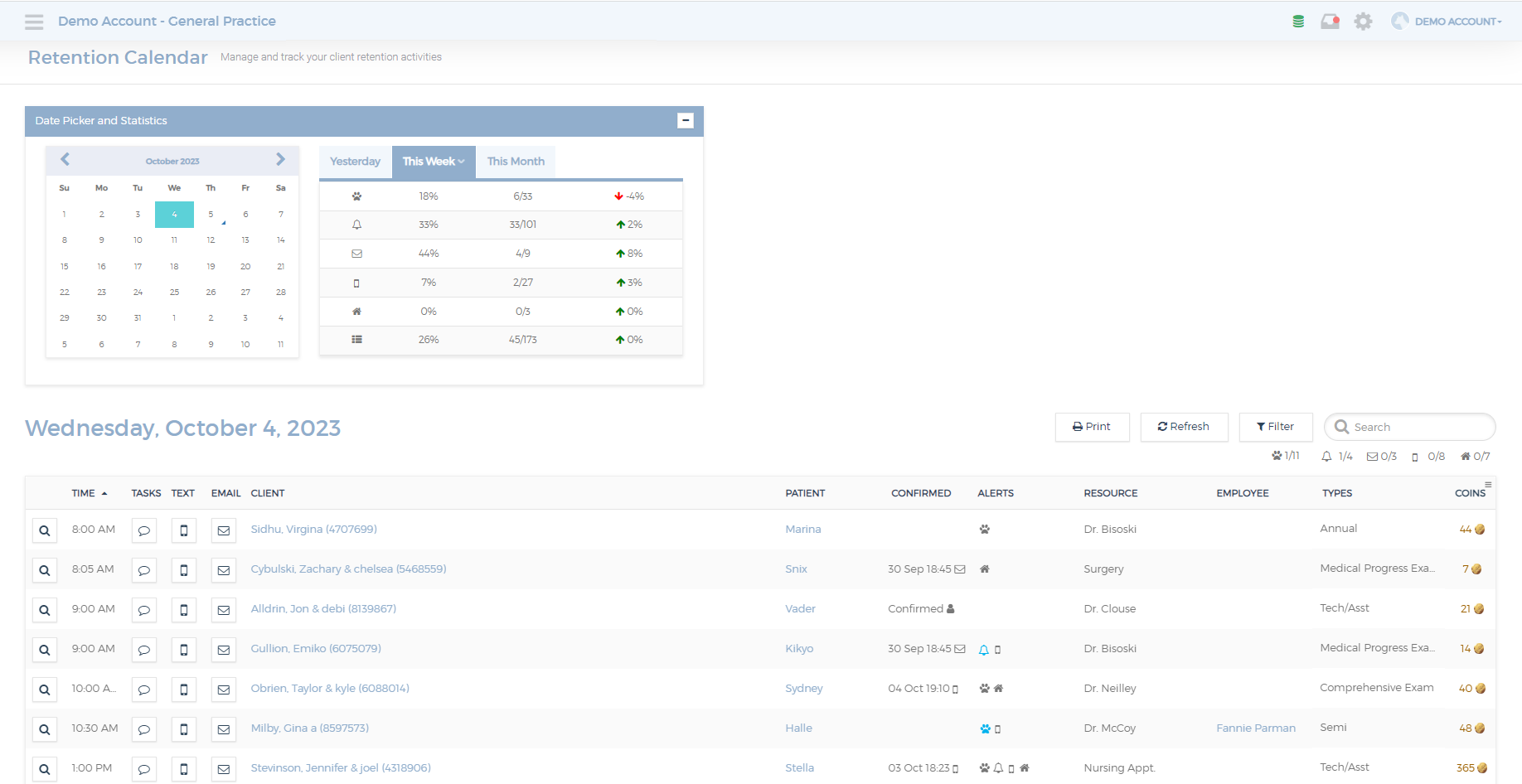Sort by the CLIENT column header
The width and height of the screenshot is (1522, 784).
click(x=267, y=493)
